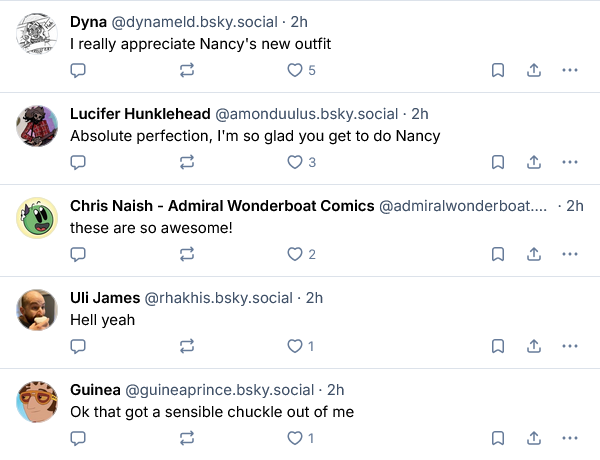Repost Chris Naish's 'these are so awesome' post
The height and width of the screenshot is (460, 600).
(x=186, y=254)
